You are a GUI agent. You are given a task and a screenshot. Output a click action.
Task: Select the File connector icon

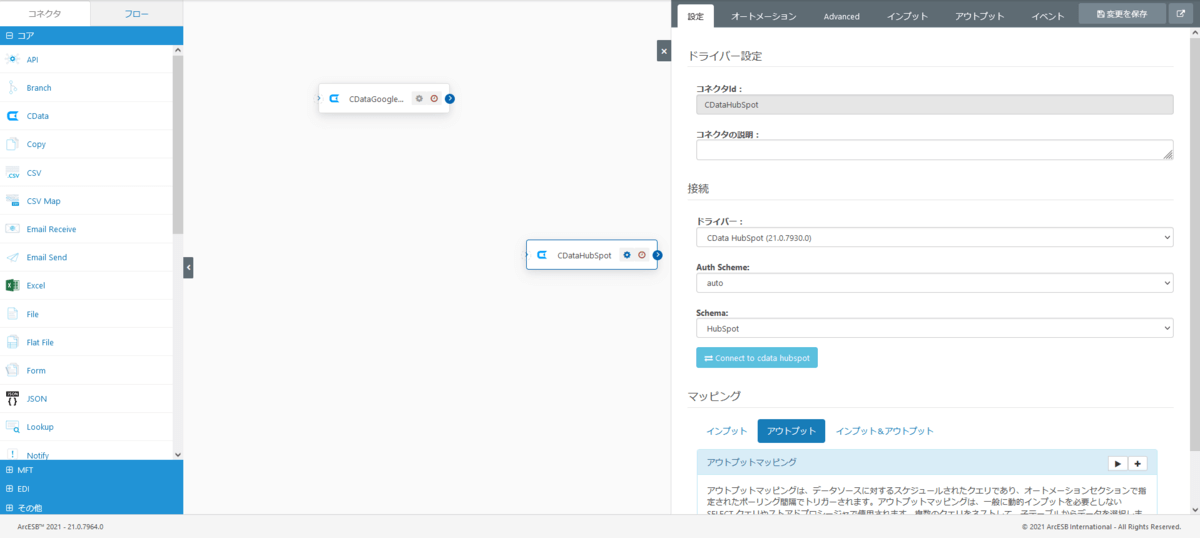(13, 314)
